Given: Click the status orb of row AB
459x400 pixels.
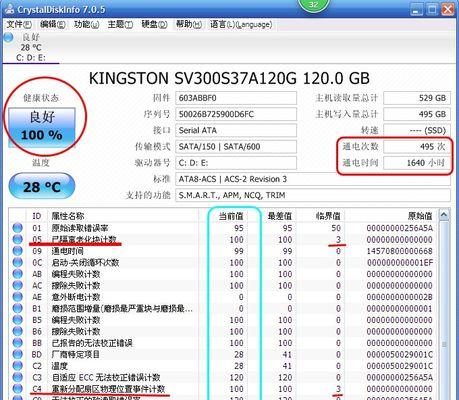Looking at the screenshot, I should pos(17,274).
